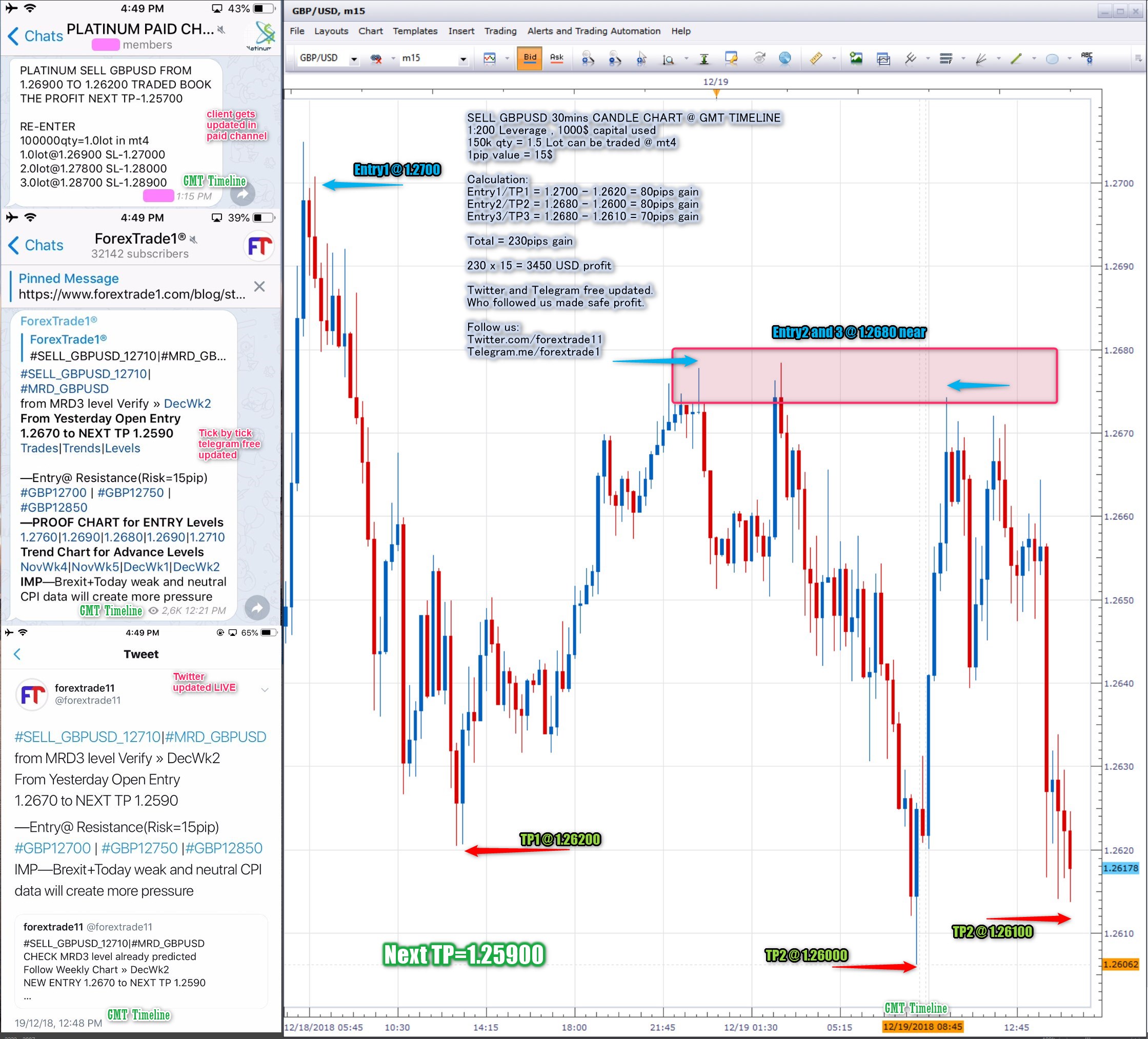
Task: Toggle the Ask price button
Action: tap(556, 58)
